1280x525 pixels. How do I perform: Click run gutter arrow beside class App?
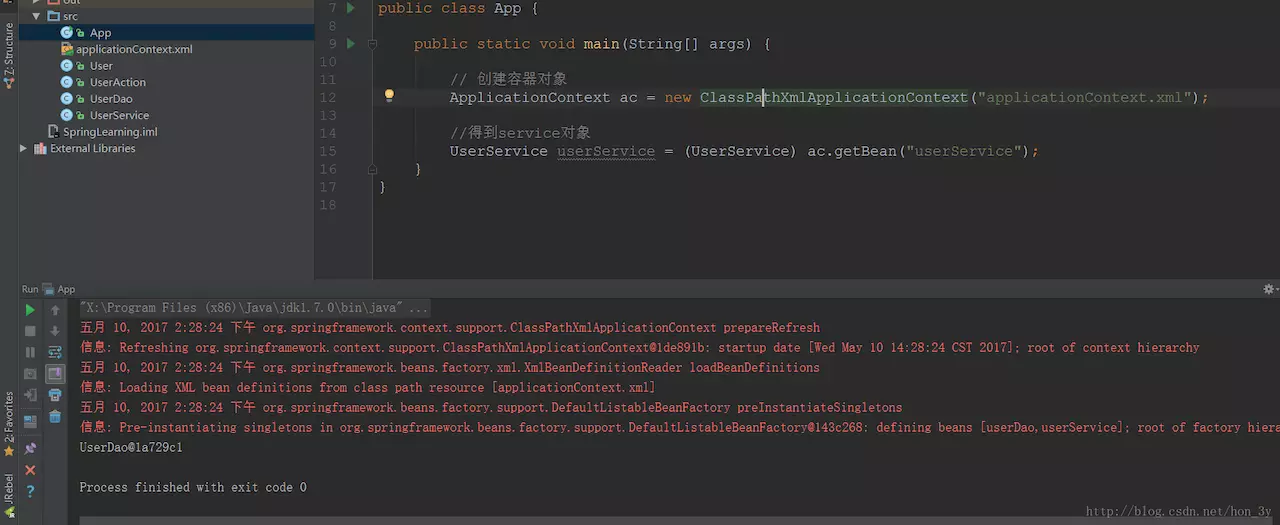(350, 8)
